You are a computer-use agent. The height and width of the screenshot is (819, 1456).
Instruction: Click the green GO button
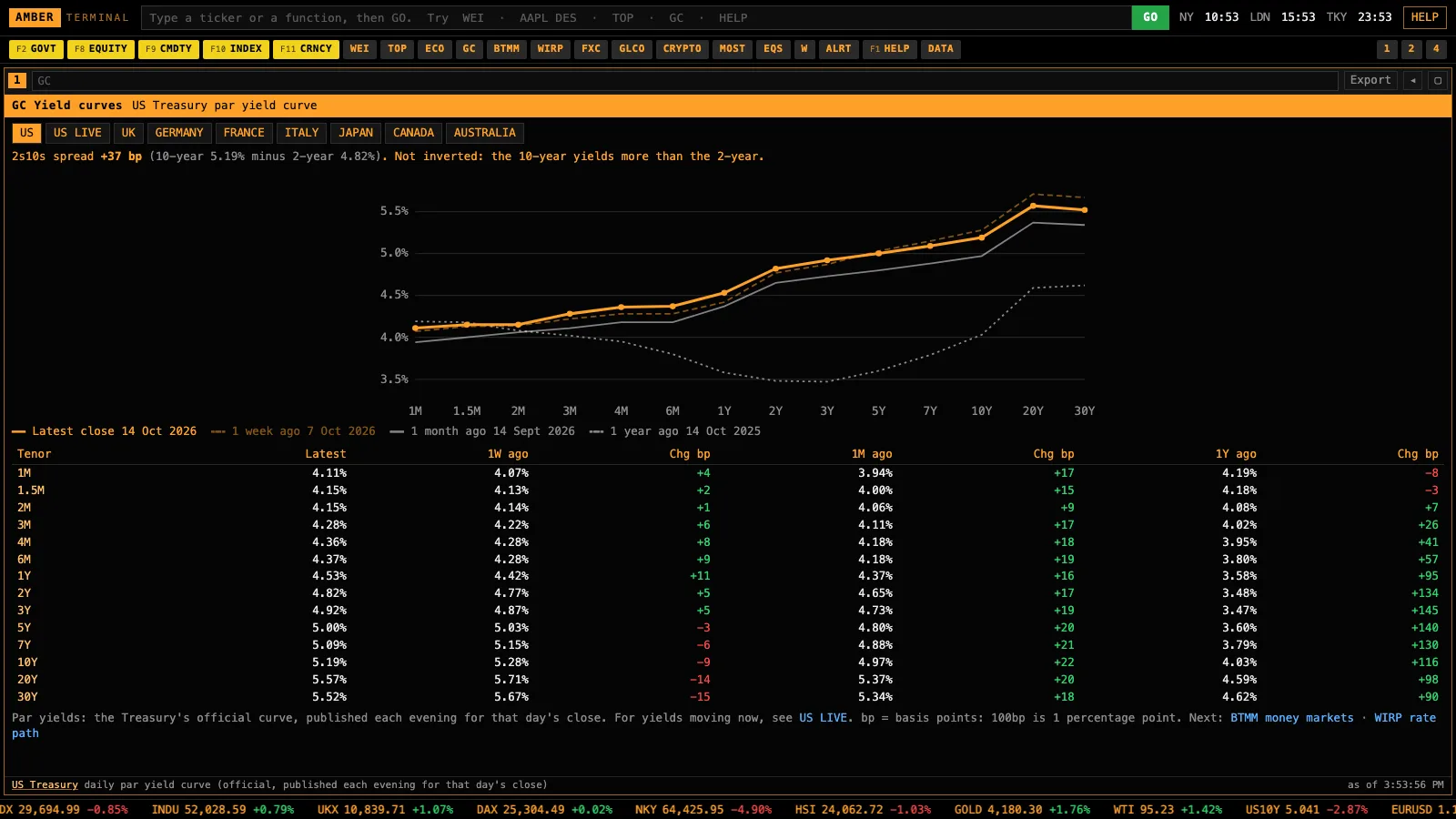pyautogui.click(x=1150, y=17)
